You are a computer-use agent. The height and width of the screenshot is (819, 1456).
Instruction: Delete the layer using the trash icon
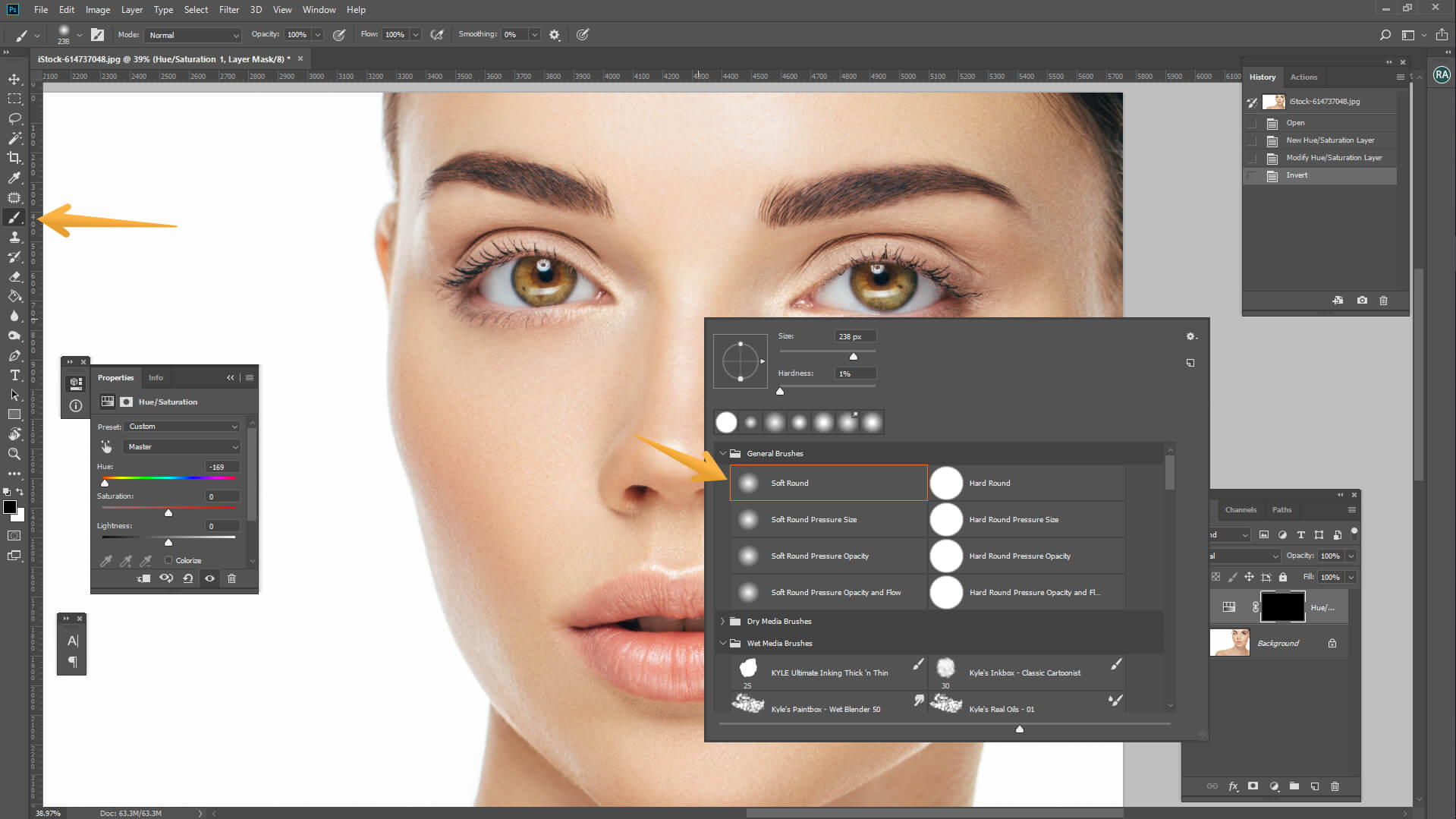(x=1335, y=786)
